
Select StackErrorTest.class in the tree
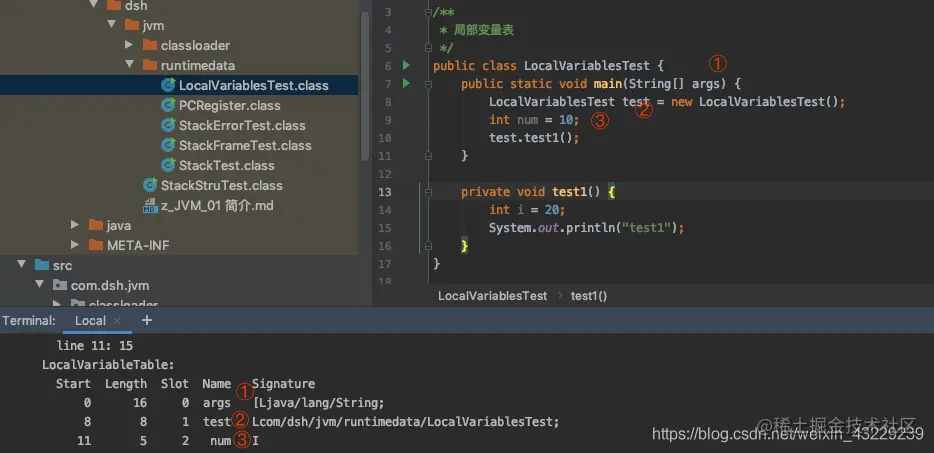(x=242, y=125)
